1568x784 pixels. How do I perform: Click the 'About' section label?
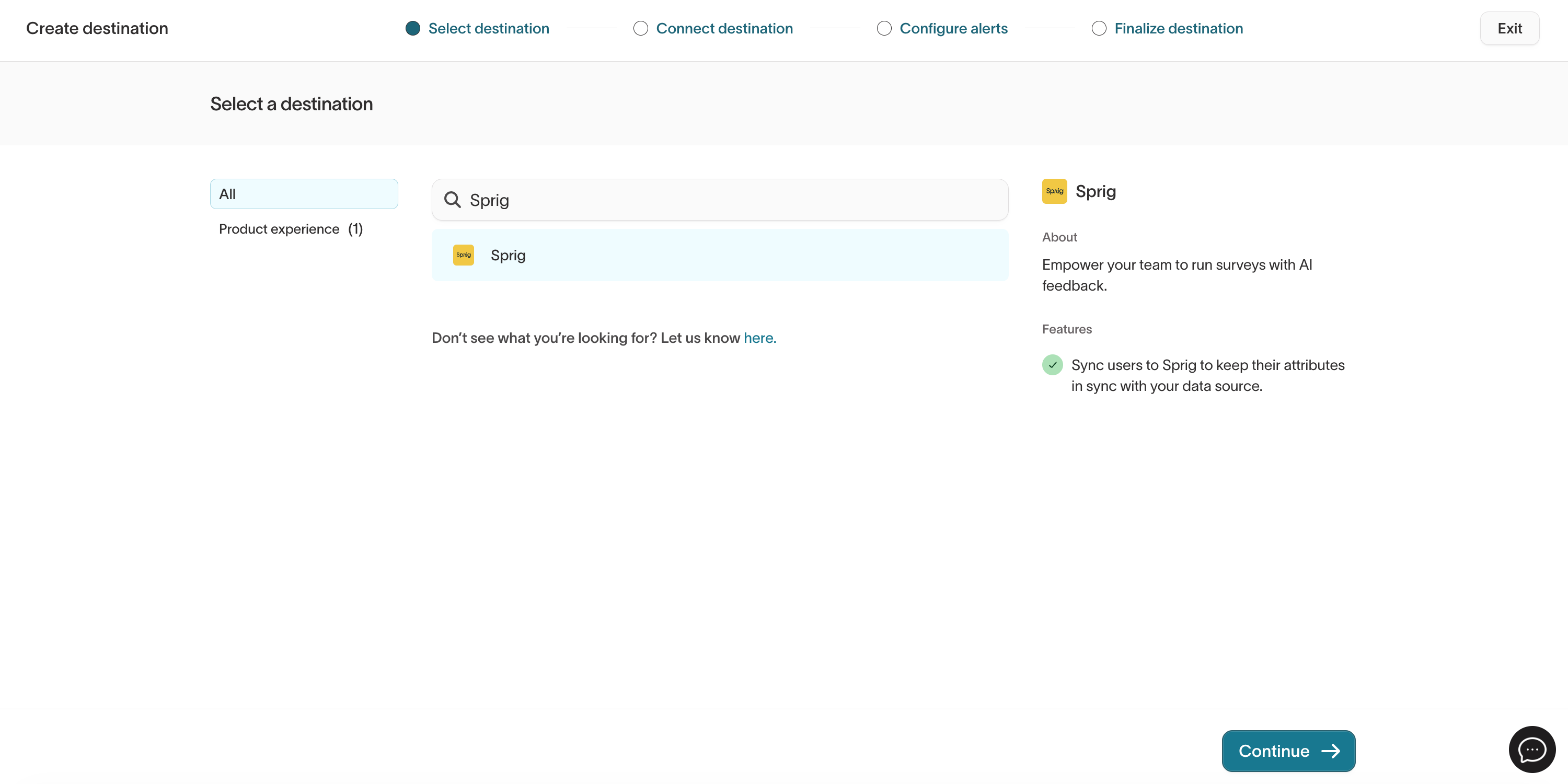point(1059,237)
